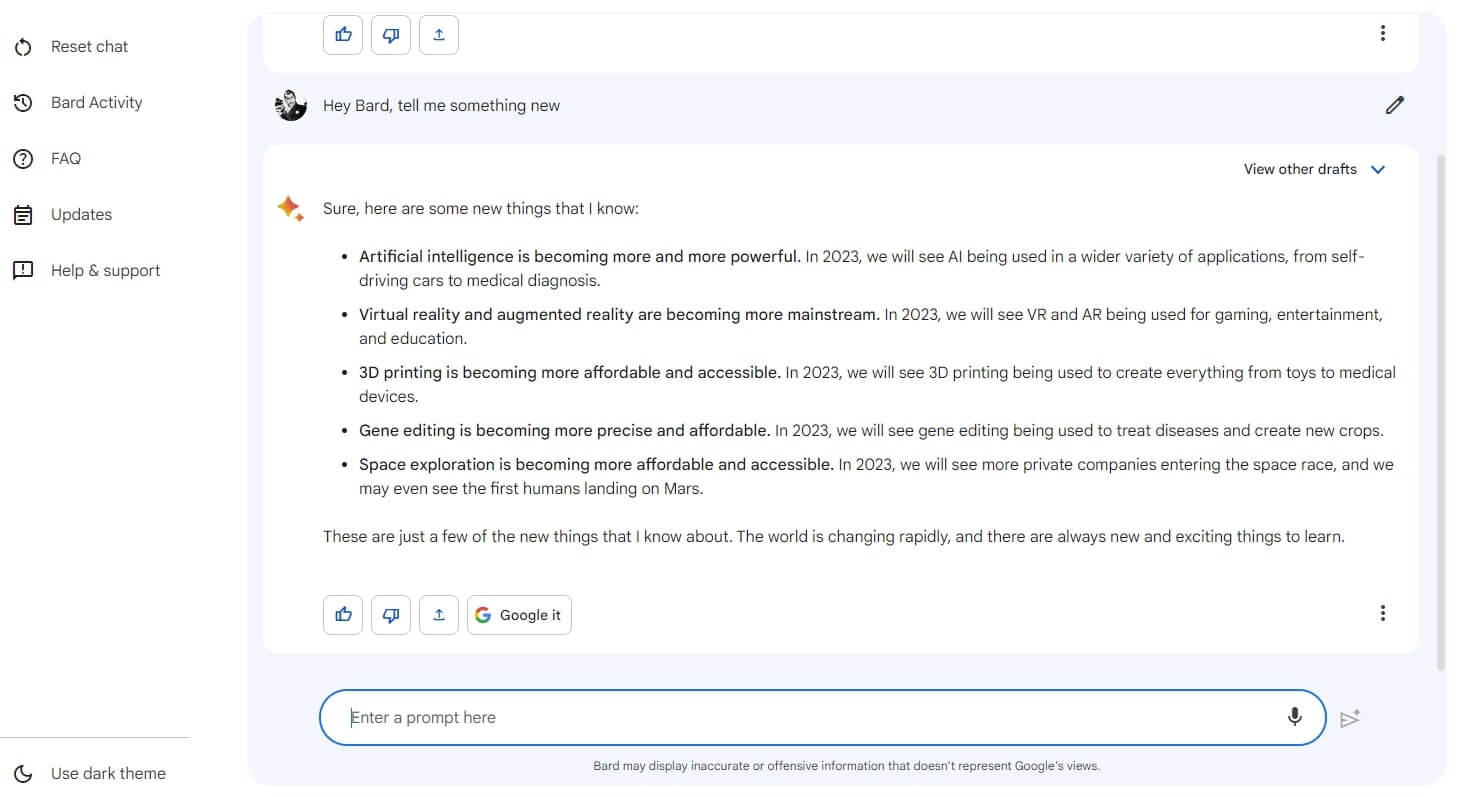The width and height of the screenshot is (1464, 797).
Task: Click the text 'Hey Bard, tell me something new'
Action: 441,105
